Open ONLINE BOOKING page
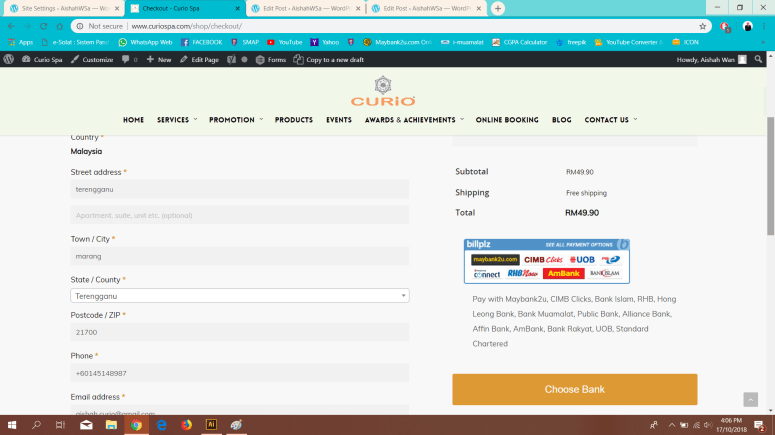The width and height of the screenshot is (775, 435). [x=507, y=120]
